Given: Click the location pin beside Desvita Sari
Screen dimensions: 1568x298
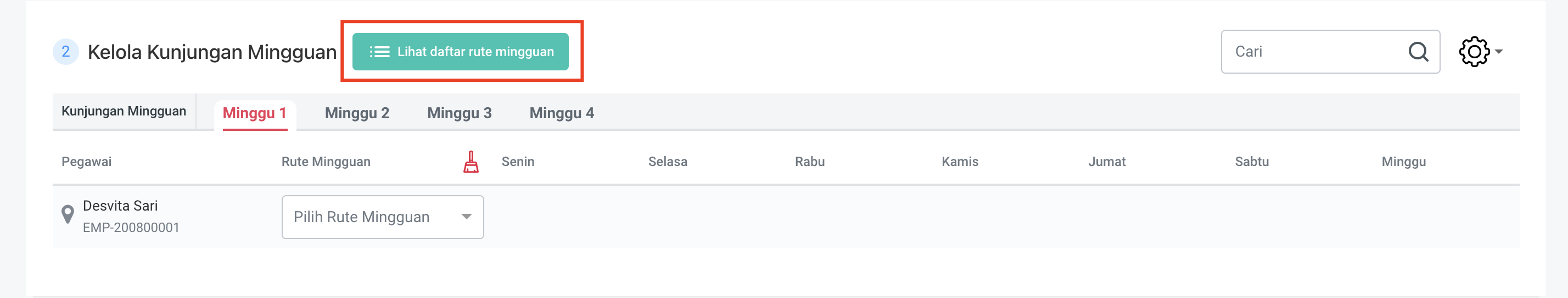Looking at the screenshot, I should pyautogui.click(x=68, y=214).
